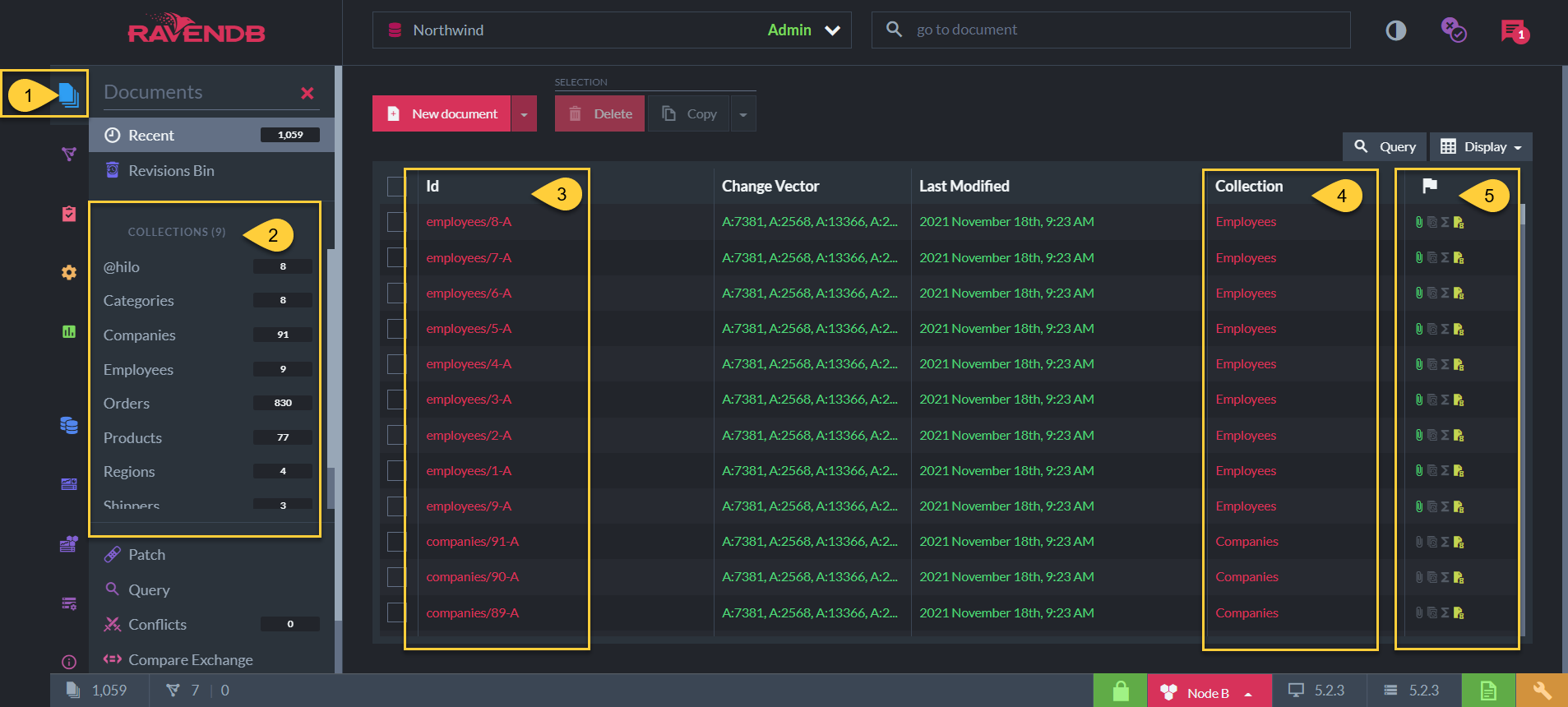Click the flag icons for companies/91-A

point(1439,542)
